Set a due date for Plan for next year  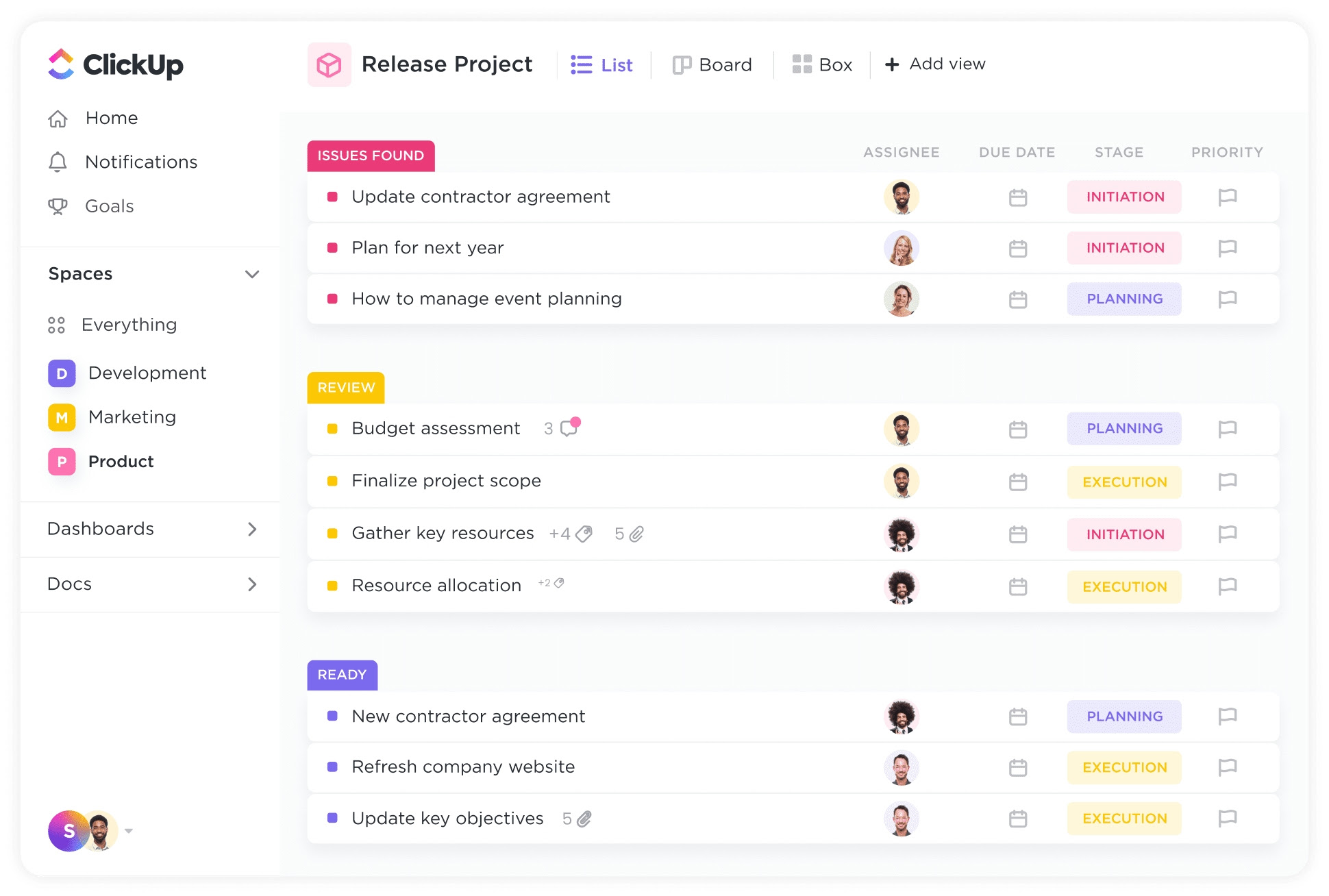[x=1017, y=248]
